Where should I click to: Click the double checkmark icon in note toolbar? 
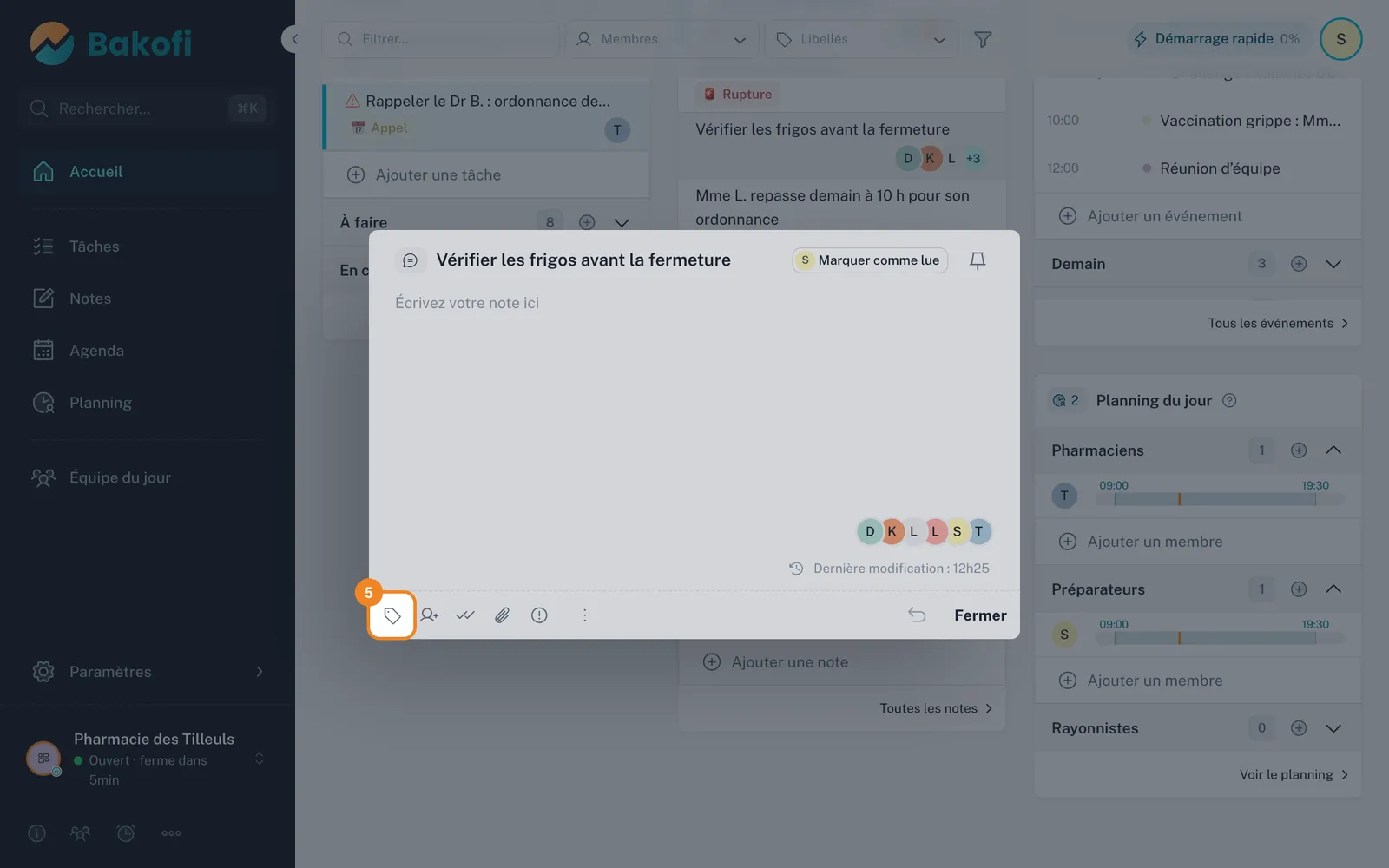click(465, 615)
